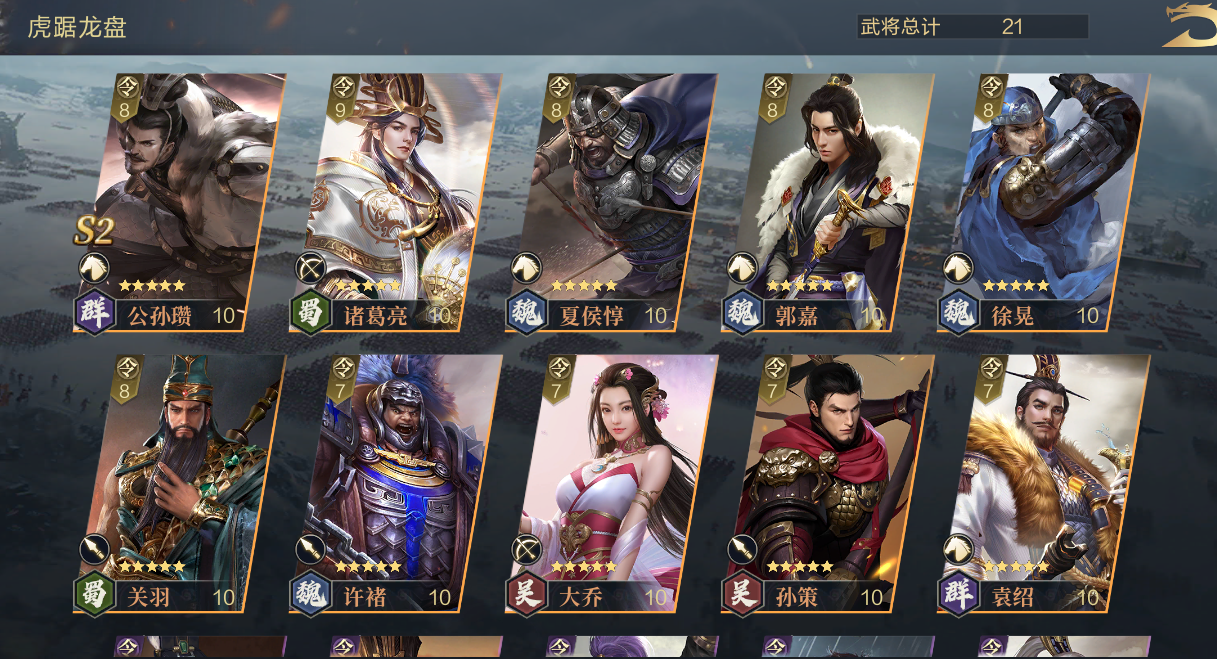The image size is (1217, 659).
Task: Click the S2 season mark on 公孙瓒
Action: (94, 231)
